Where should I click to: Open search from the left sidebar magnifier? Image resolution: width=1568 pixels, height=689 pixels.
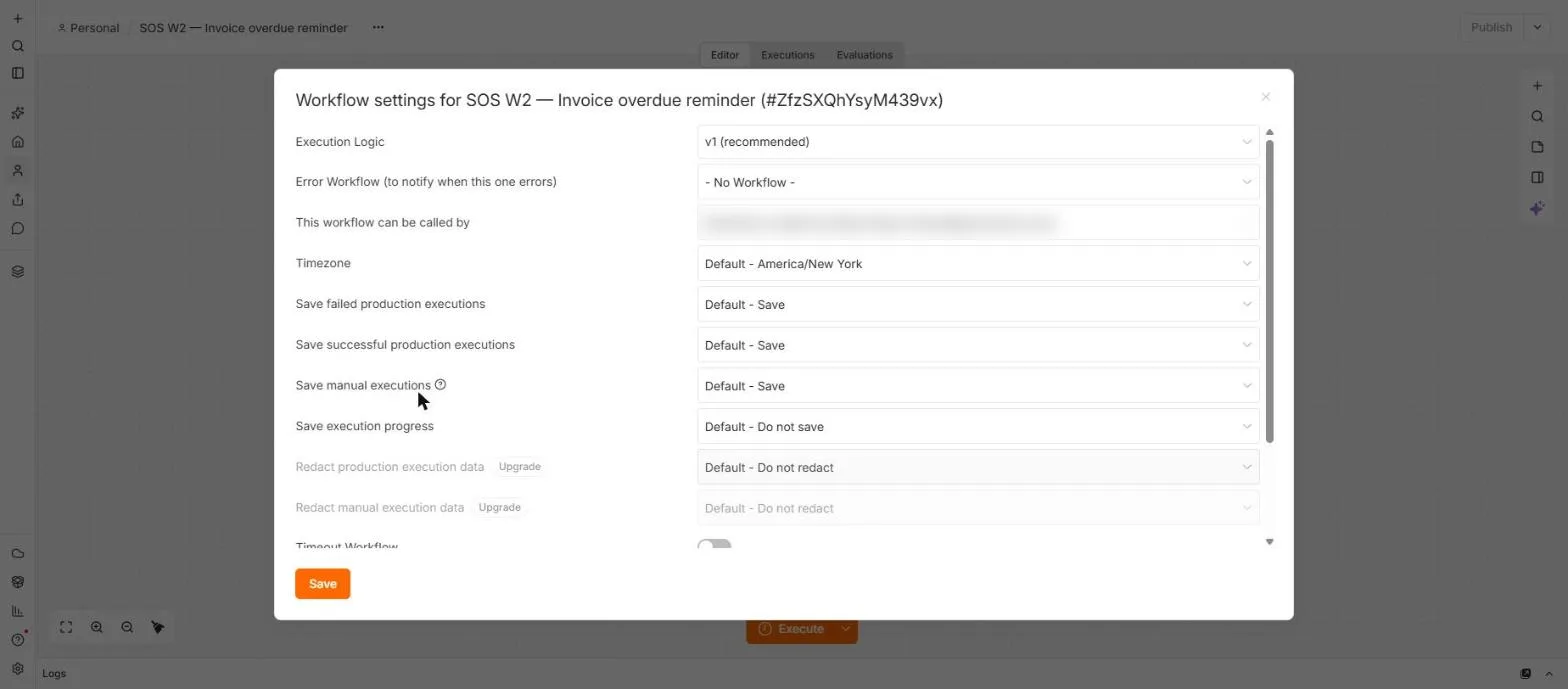pyautogui.click(x=17, y=46)
